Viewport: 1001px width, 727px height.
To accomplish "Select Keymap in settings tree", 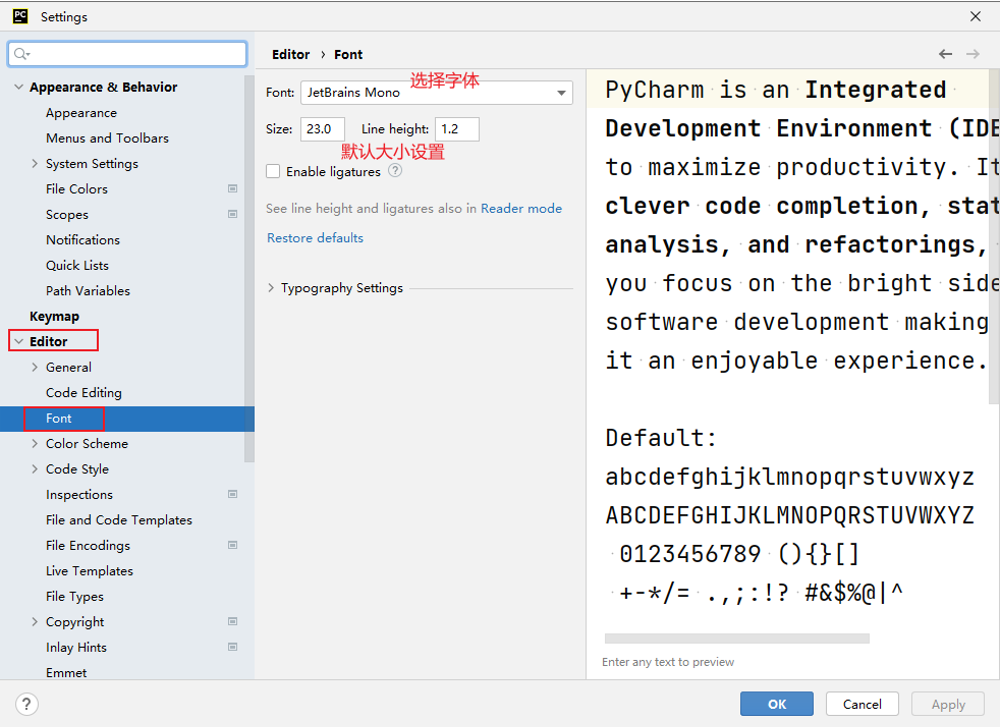I will (54, 316).
